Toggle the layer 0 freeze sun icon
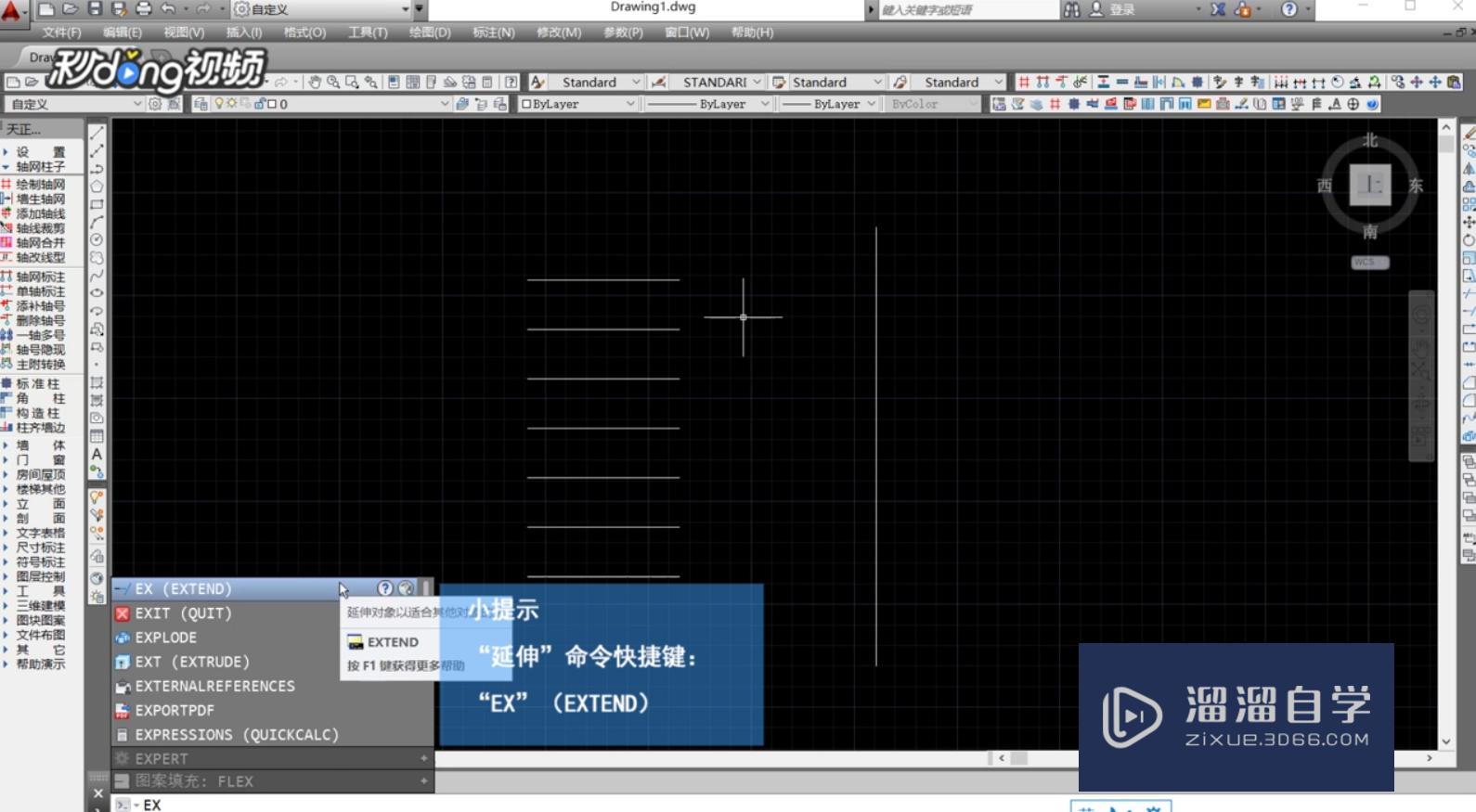The height and width of the screenshot is (812, 1476). click(232, 104)
